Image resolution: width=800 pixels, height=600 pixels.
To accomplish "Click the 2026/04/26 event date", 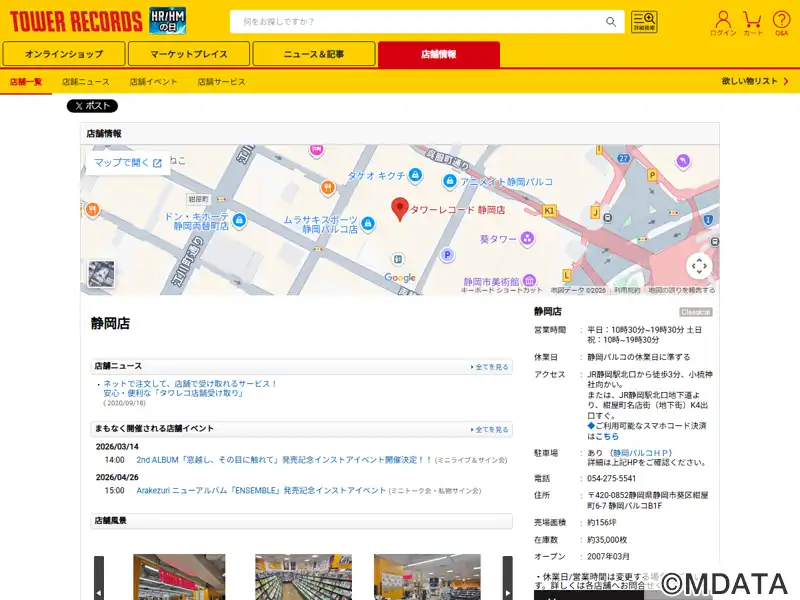I will 117,477.
